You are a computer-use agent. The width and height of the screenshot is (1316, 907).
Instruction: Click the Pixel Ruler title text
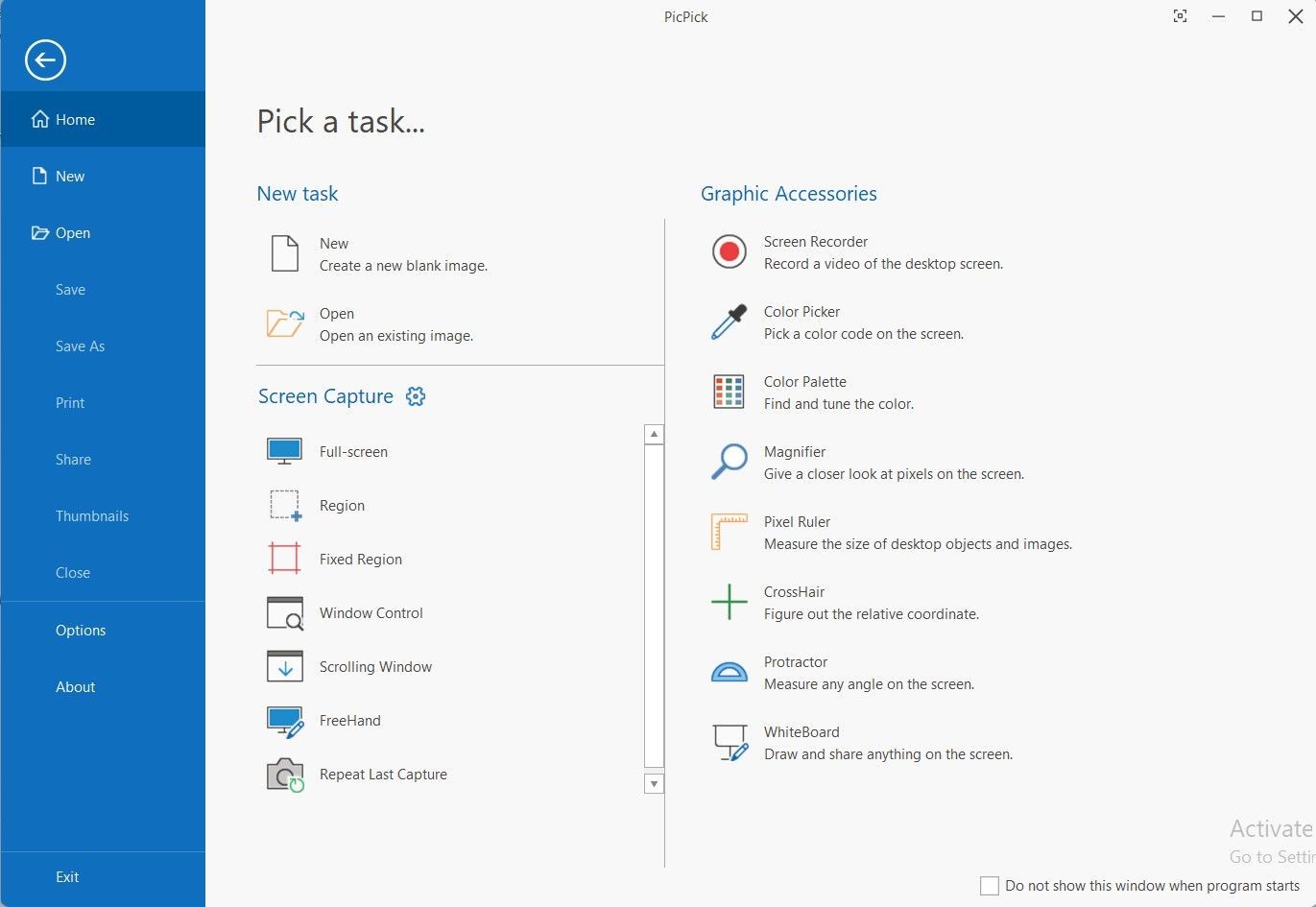point(797,522)
